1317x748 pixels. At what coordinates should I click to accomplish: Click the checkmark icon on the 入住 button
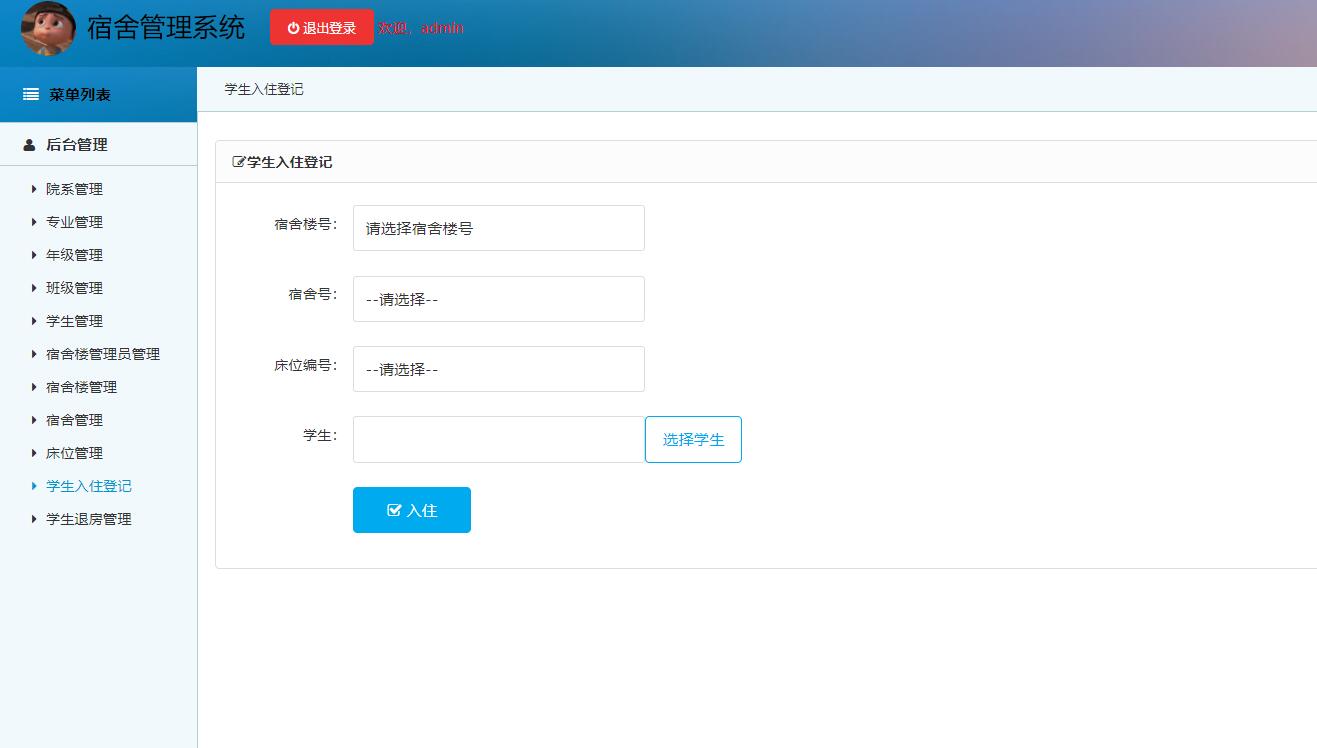395,509
